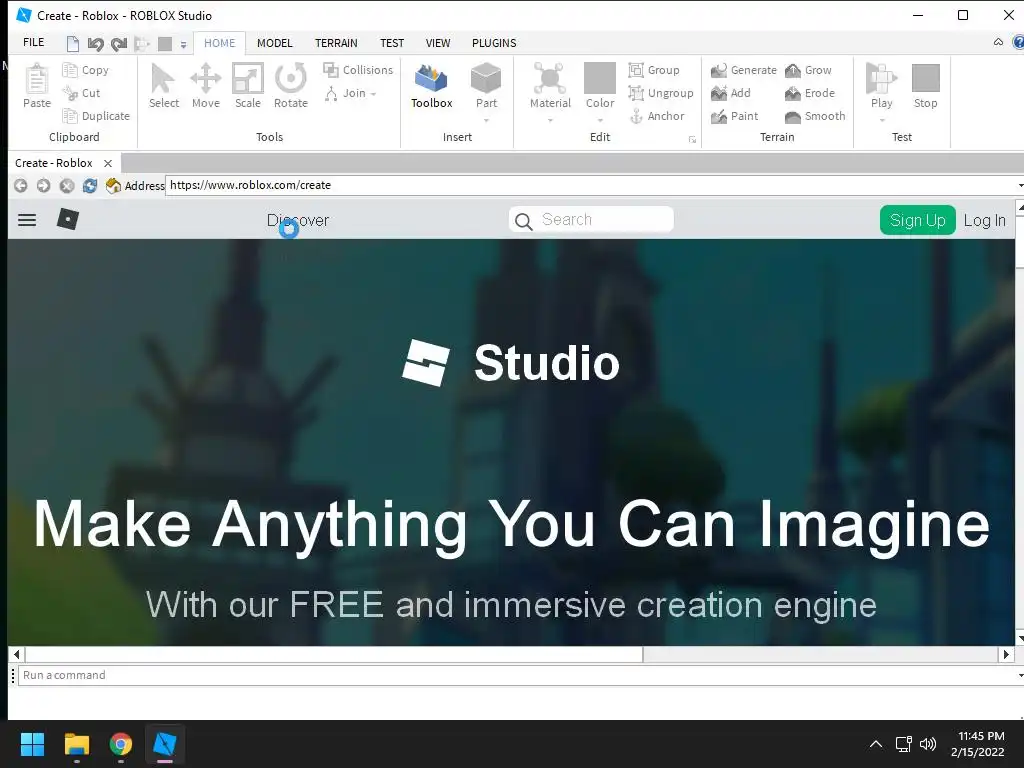
Task: Click the Color swatch button
Action: 600,86
